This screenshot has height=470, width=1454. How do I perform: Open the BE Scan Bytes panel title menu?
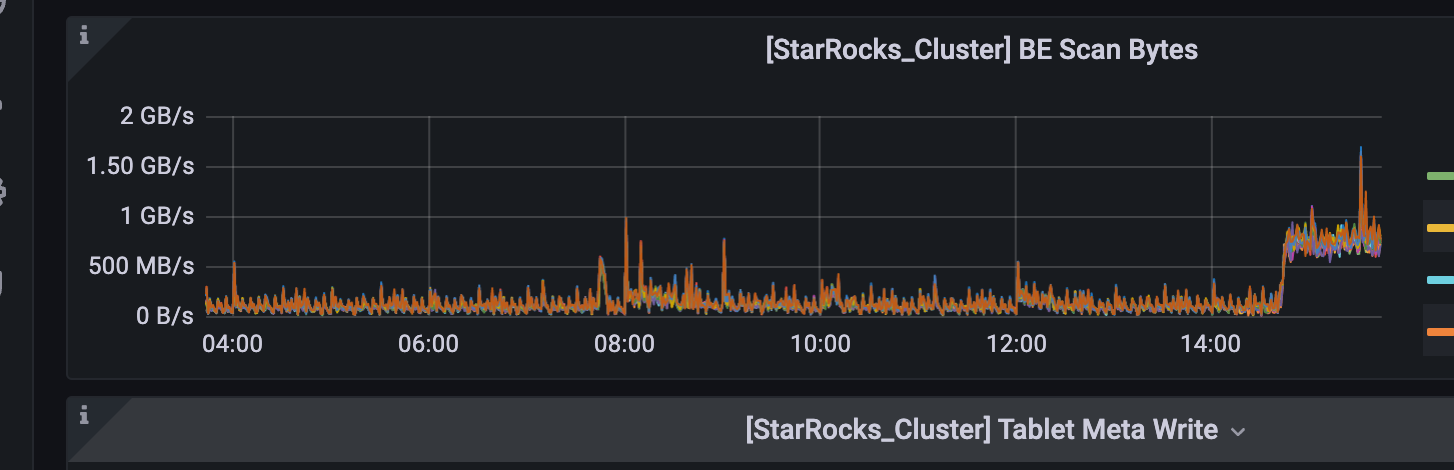tap(981, 50)
